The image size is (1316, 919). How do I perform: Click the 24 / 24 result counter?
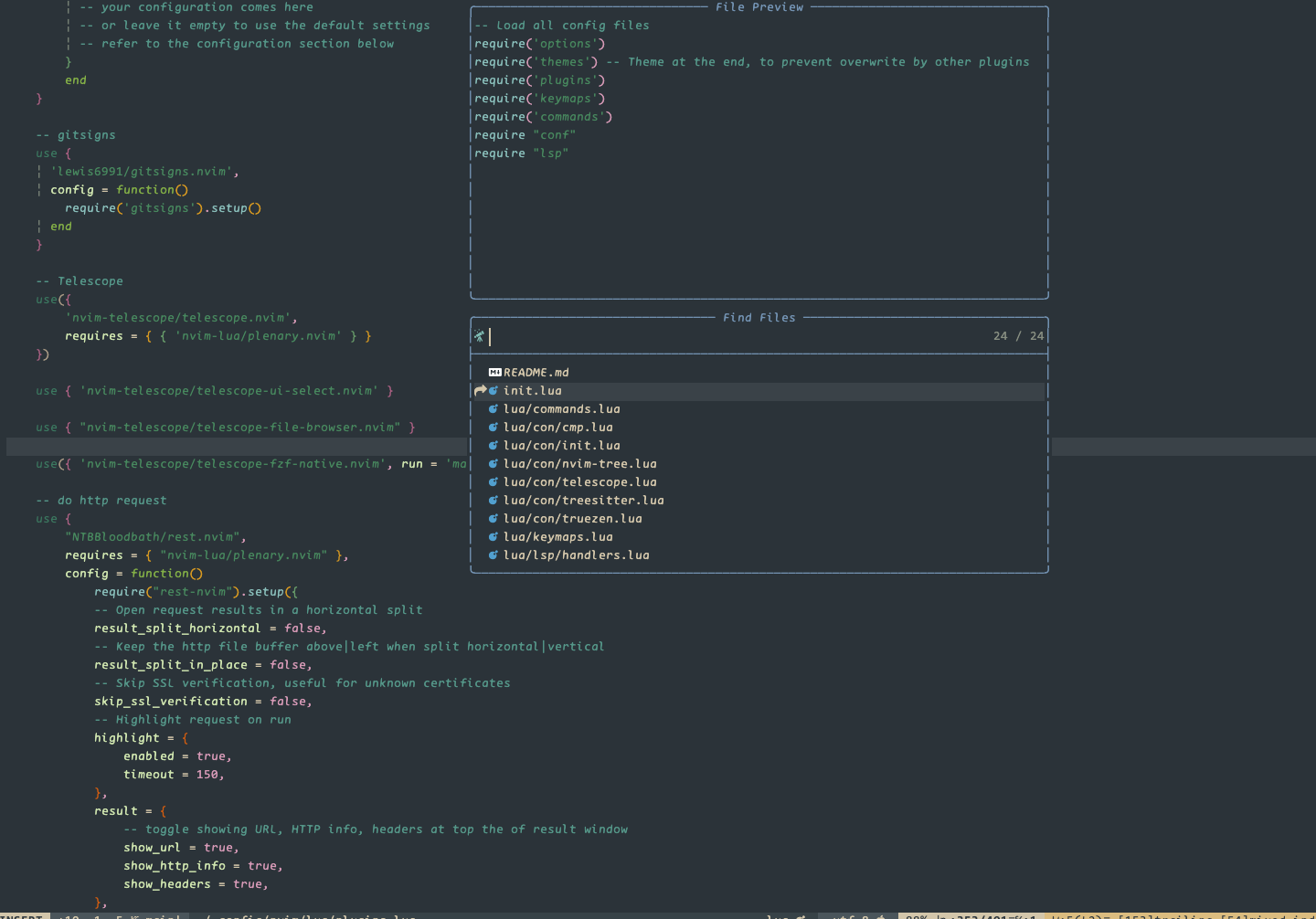(1019, 336)
